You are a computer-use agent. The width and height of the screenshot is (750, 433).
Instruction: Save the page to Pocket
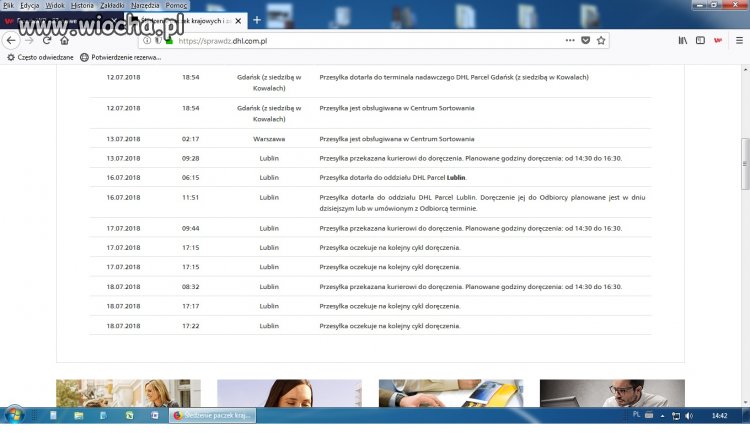pos(585,41)
